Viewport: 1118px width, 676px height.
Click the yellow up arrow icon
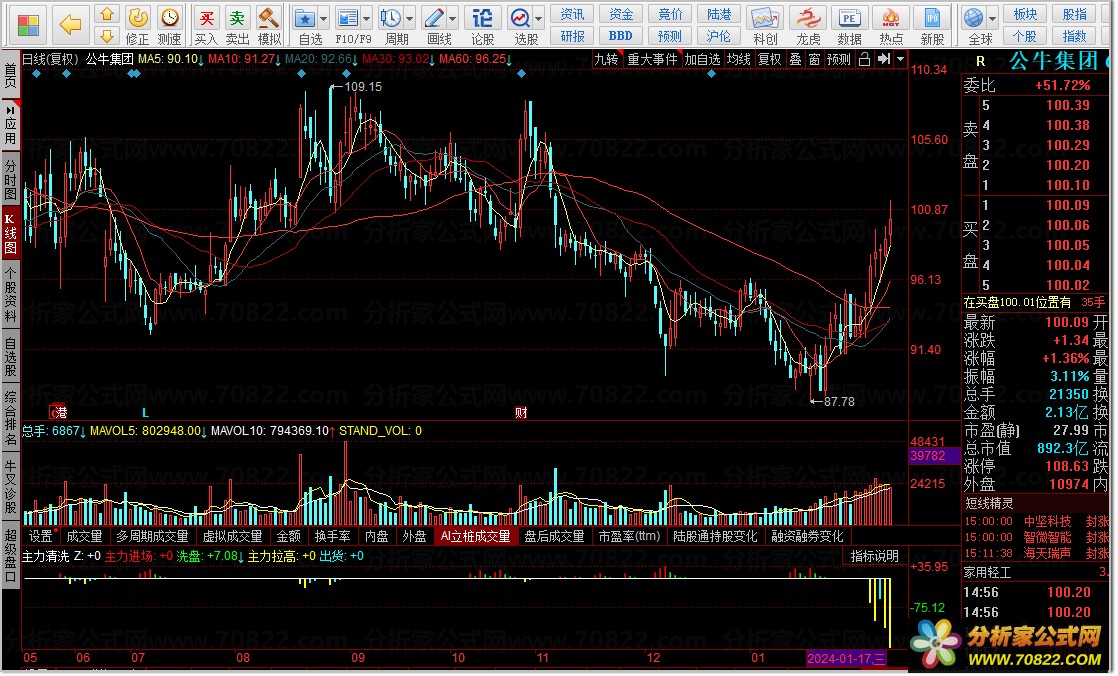click(106, 14)
